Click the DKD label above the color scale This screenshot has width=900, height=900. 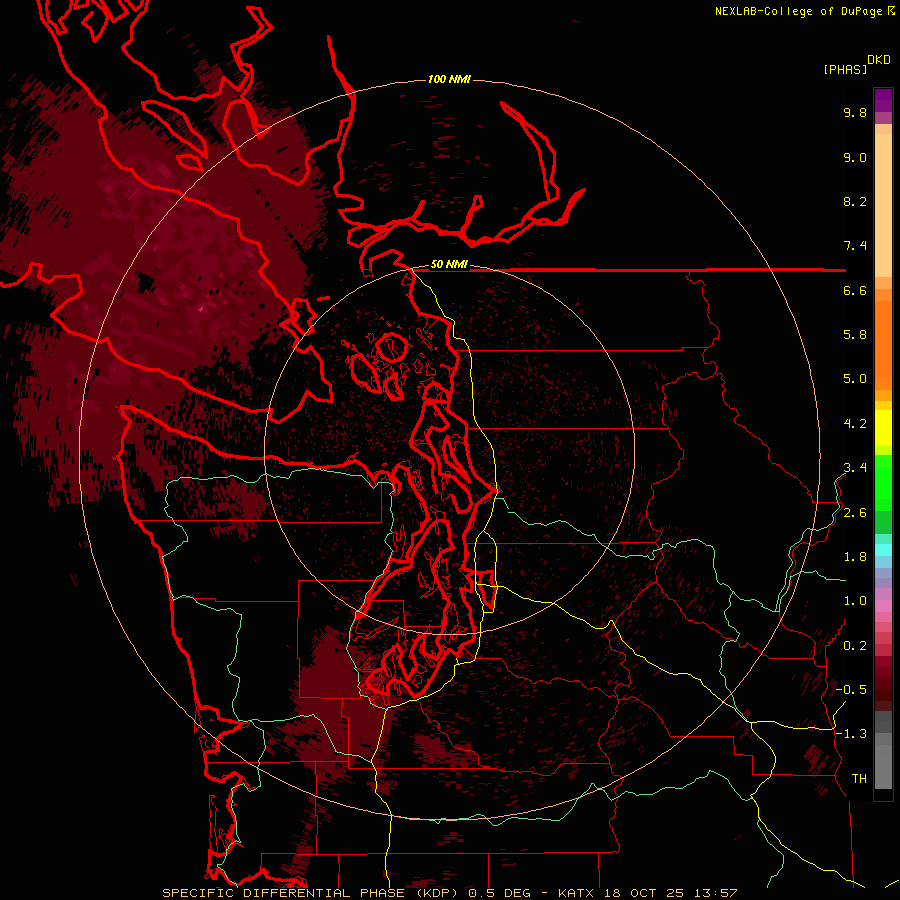point(878,60)
